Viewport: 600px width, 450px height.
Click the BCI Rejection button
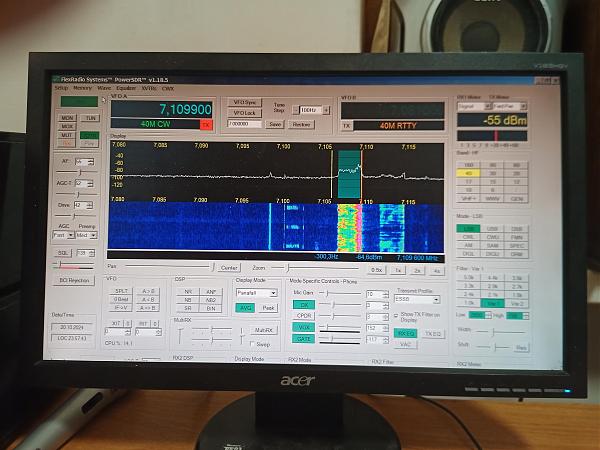[76, 279]
